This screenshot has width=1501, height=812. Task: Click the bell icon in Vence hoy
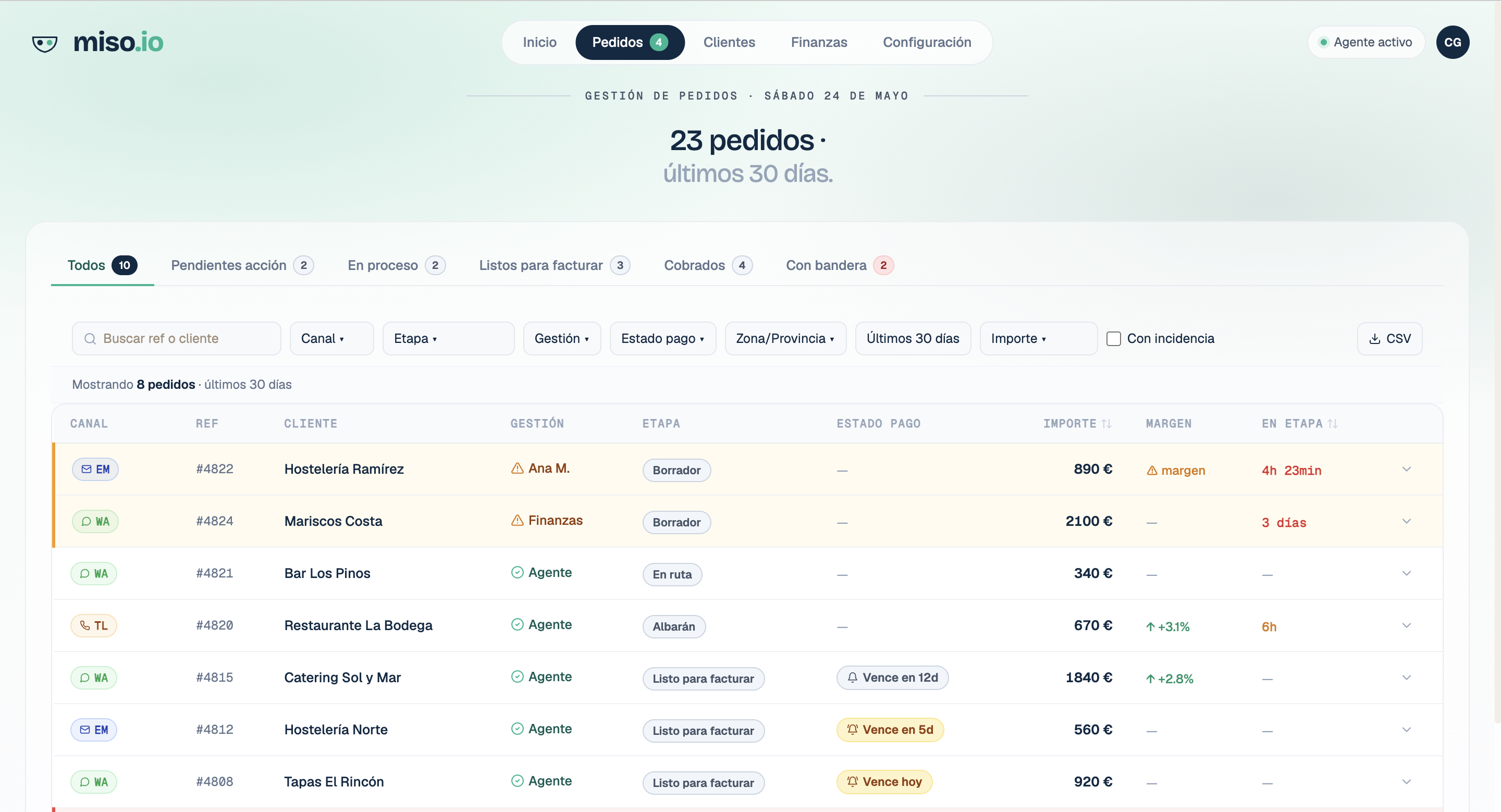pos(853,782)
